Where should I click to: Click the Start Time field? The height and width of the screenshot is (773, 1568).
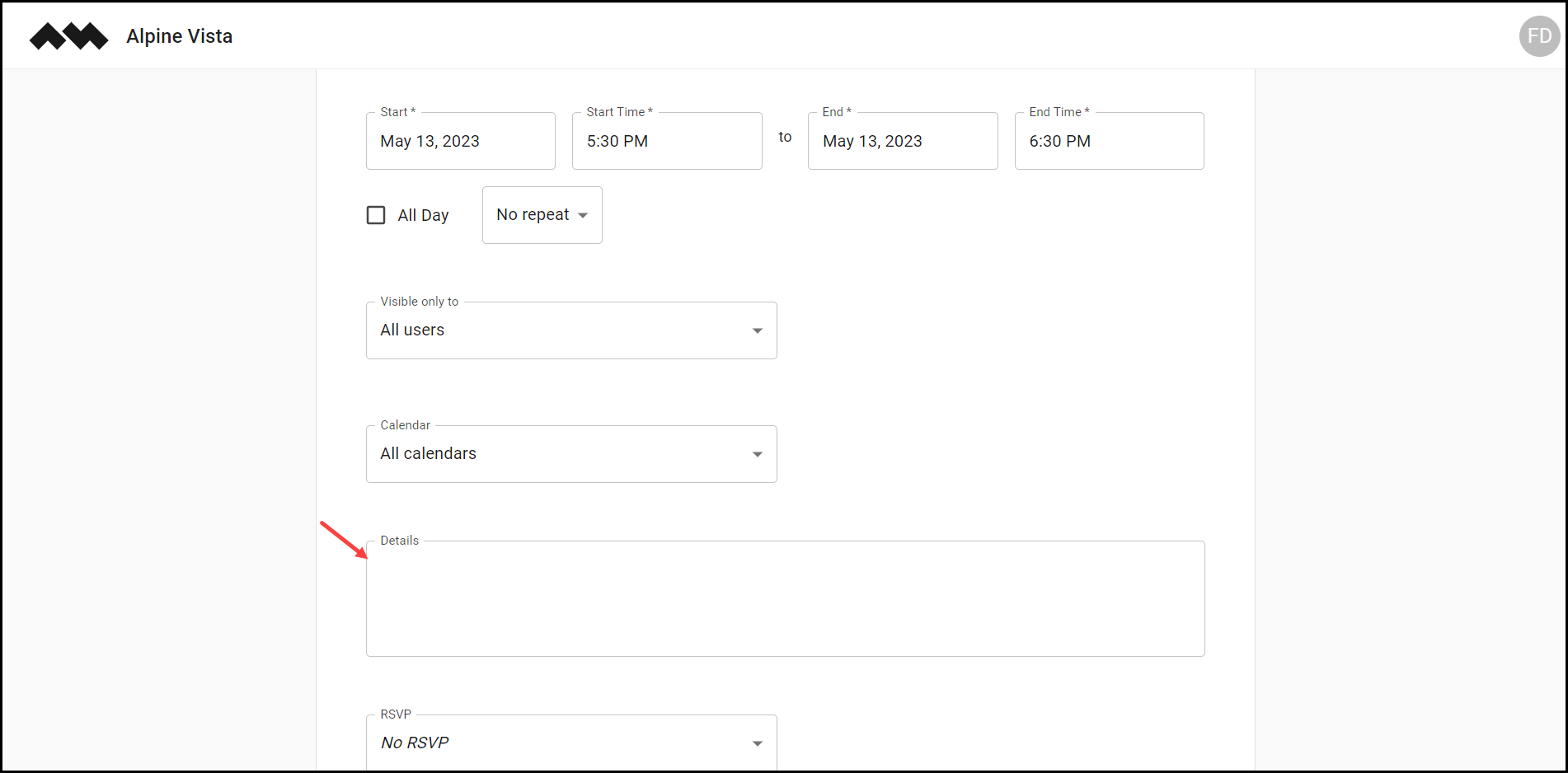667,141
